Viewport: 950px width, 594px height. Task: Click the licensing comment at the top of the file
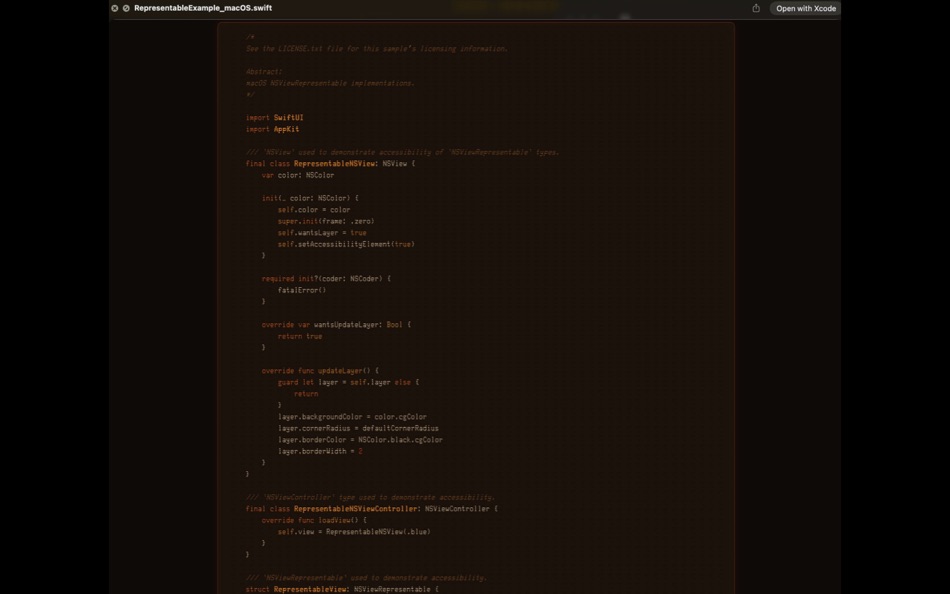point(378,47)
